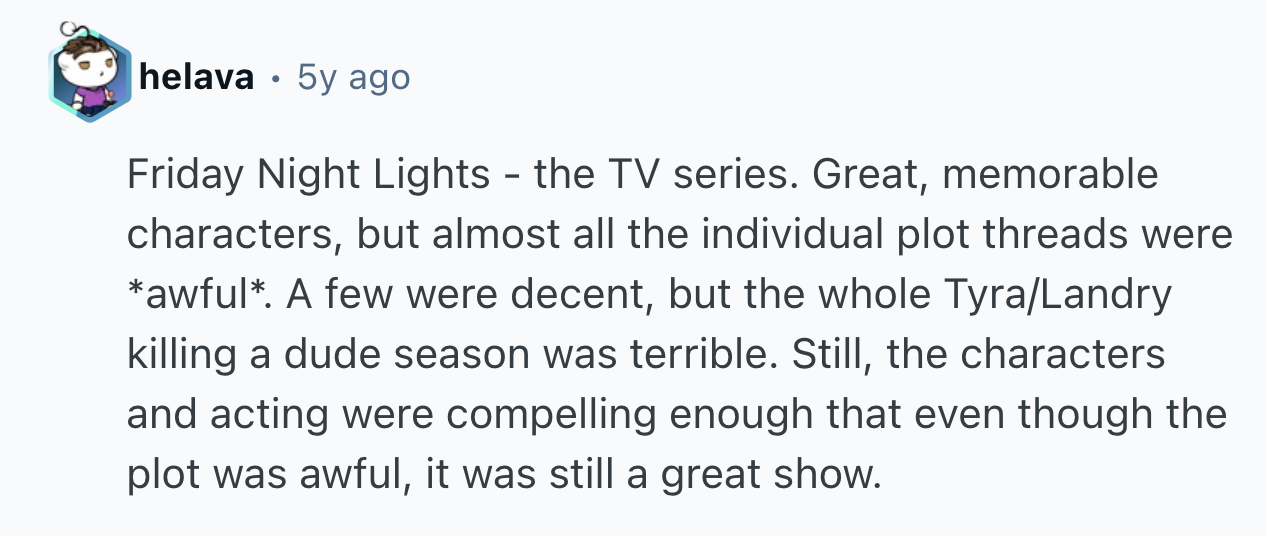Open the helava username profile link

coord(197,77)
